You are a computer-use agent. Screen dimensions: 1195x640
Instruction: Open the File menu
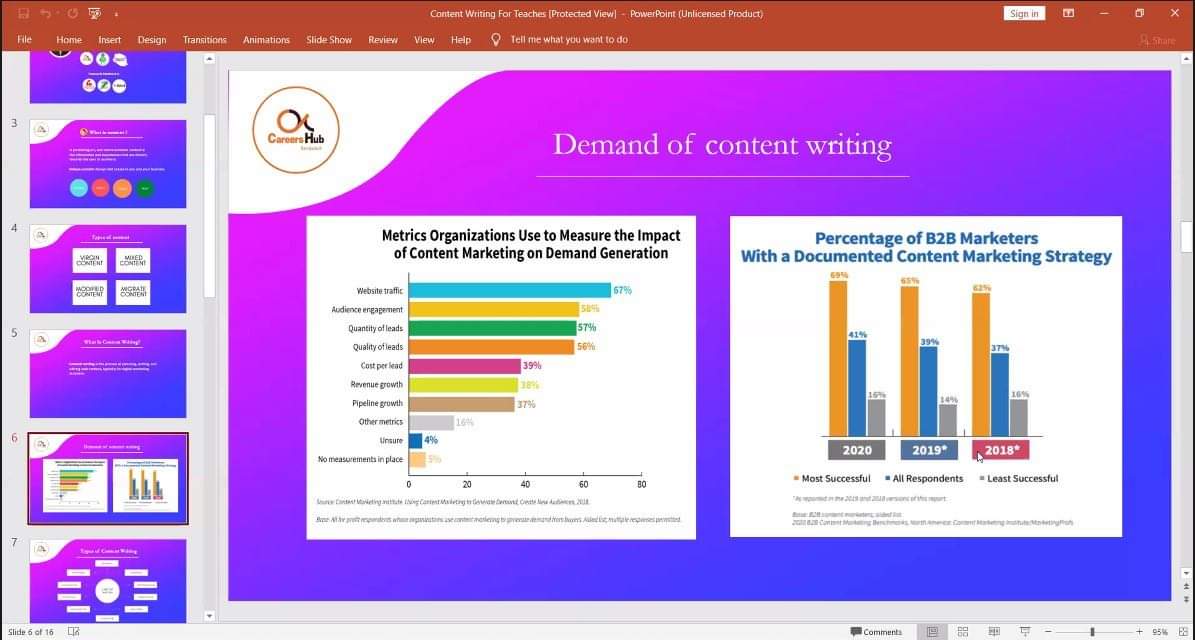pos(24,40)
